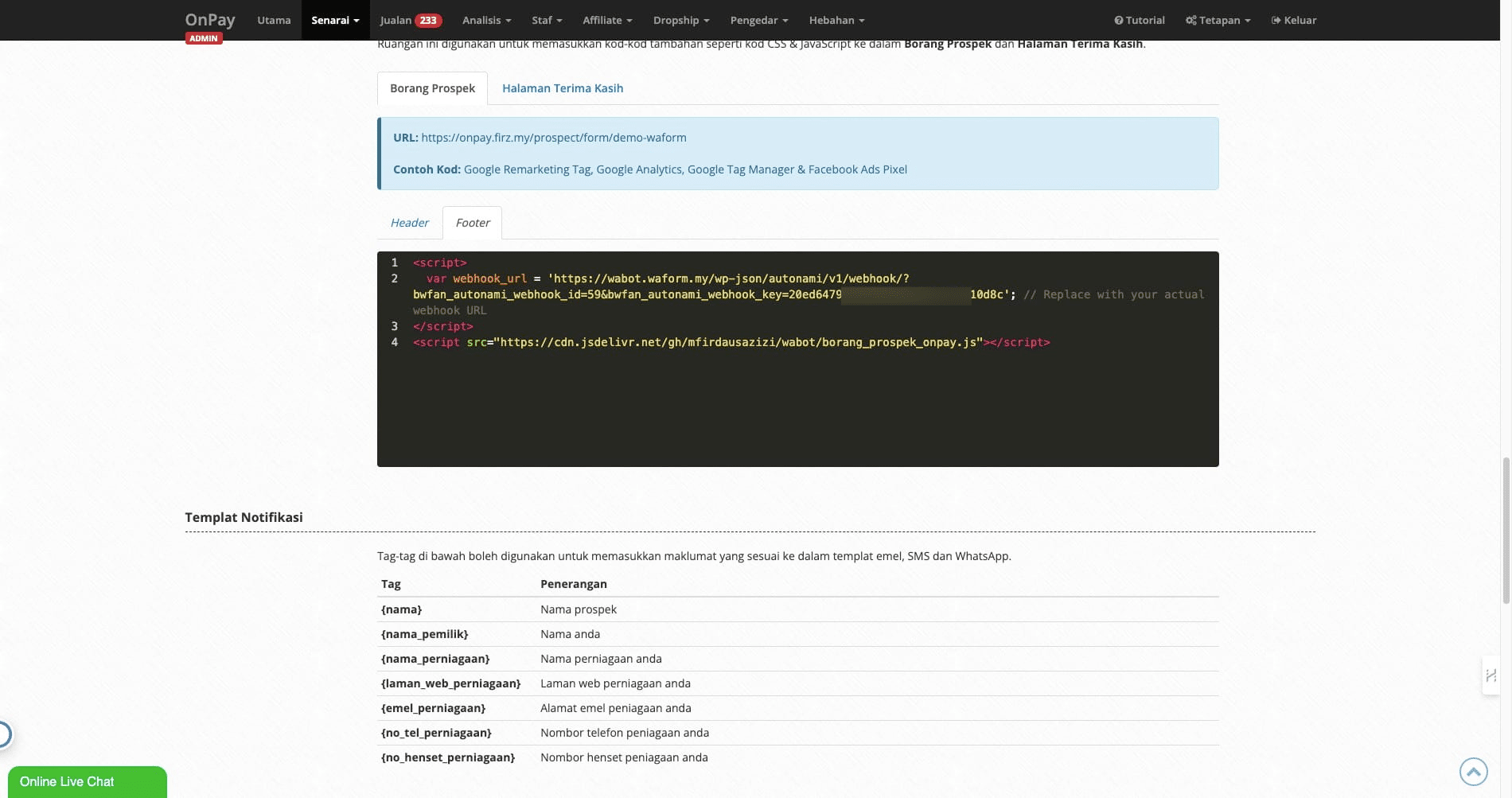Open the Google Tag Manager example link
Viewport: 1512px width, 798px height.
[x=741, y=169]
